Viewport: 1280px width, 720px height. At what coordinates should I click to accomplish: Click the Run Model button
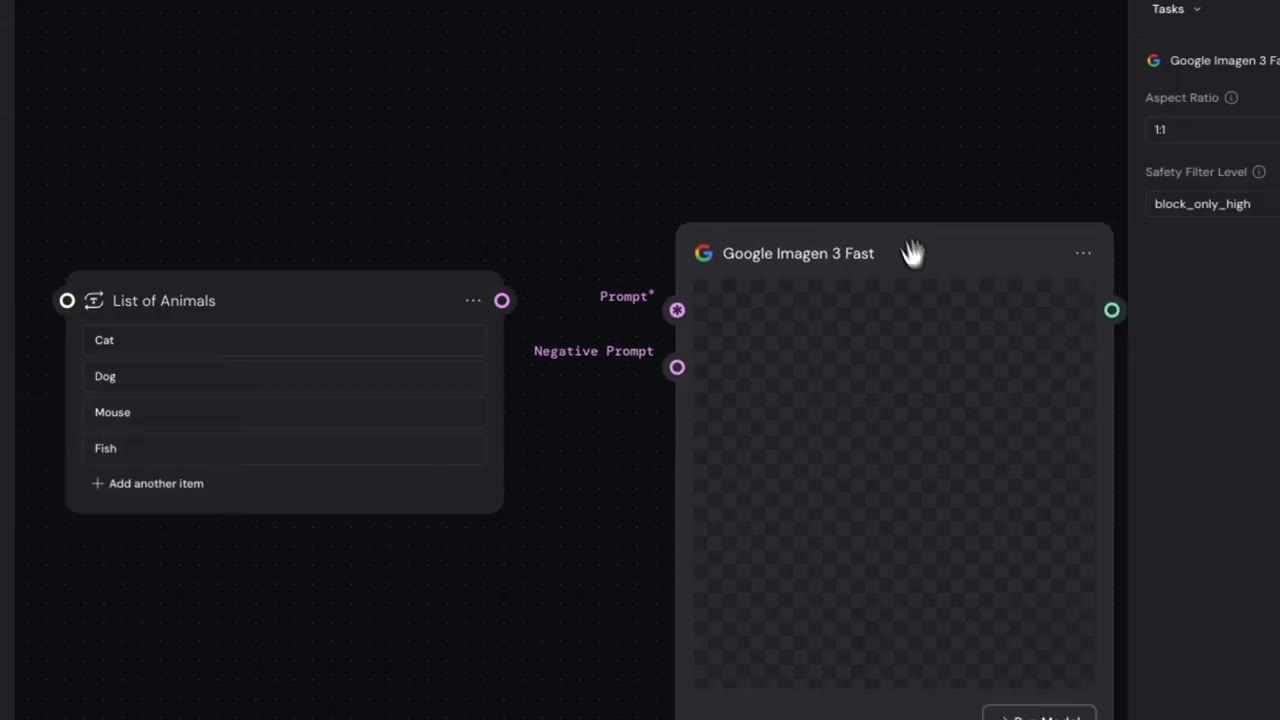(1039, 714)
